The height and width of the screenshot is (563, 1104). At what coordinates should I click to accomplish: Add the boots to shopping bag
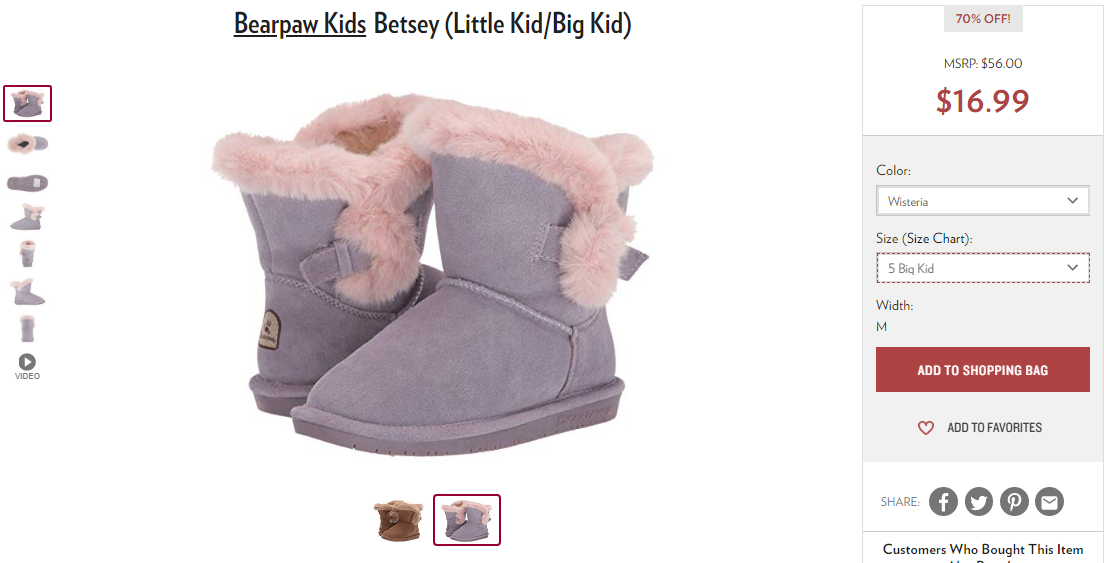pyautogui.click(x=982, y=369)
